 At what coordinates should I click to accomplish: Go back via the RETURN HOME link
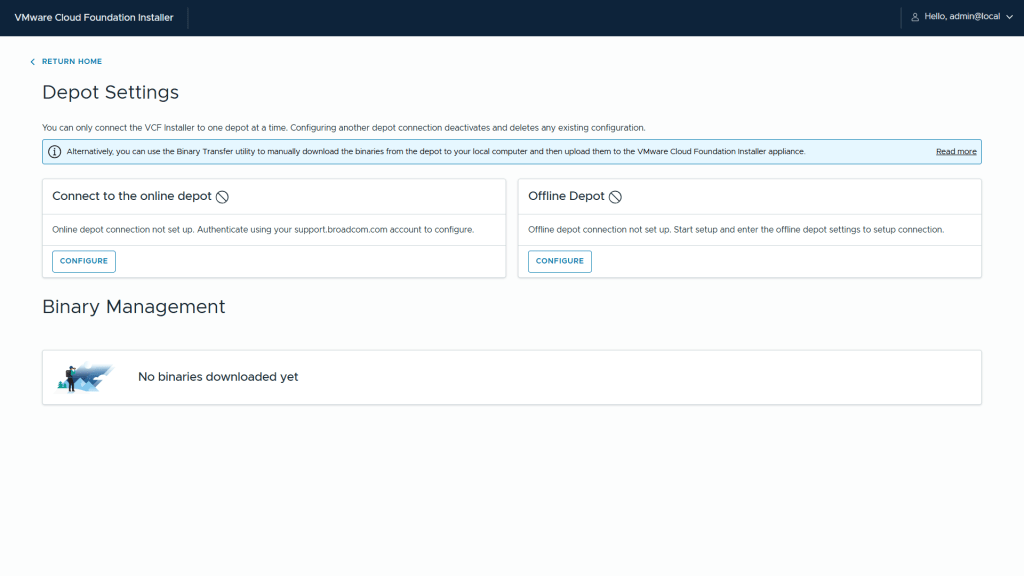(71, 62)
